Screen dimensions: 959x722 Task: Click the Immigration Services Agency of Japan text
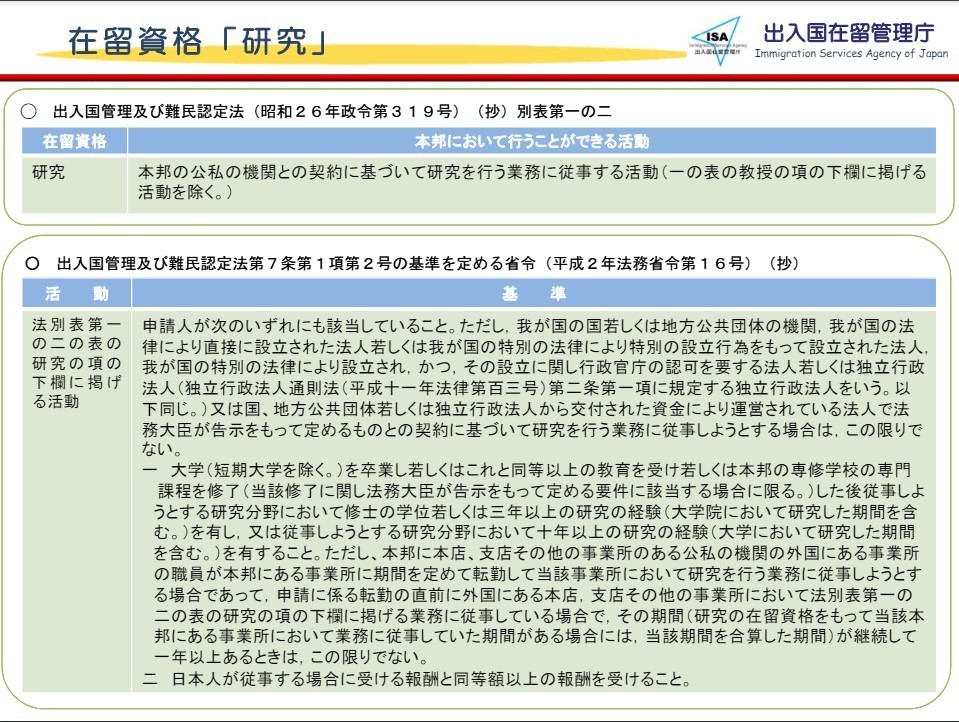pyautogui.click(x=851, y=53)
